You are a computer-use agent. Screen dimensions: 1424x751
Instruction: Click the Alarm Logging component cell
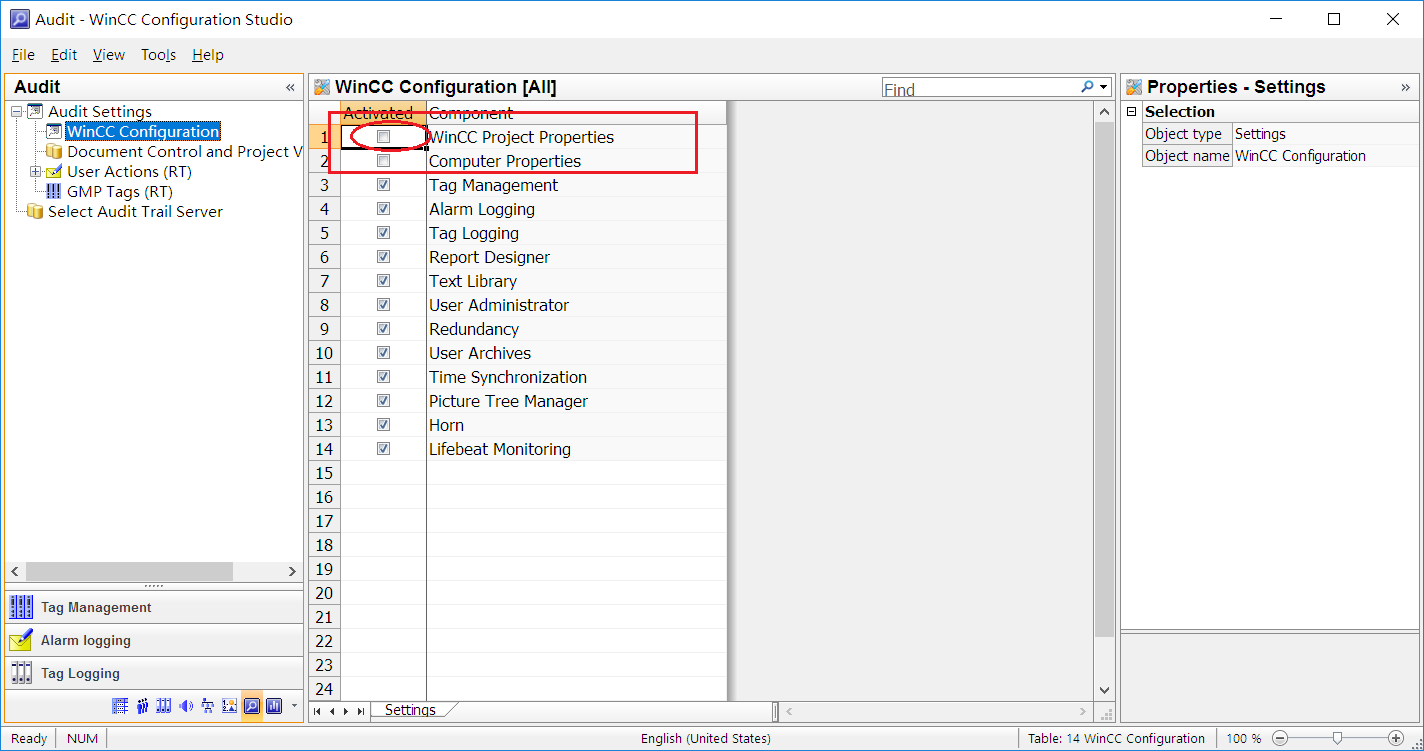(576, 209)
